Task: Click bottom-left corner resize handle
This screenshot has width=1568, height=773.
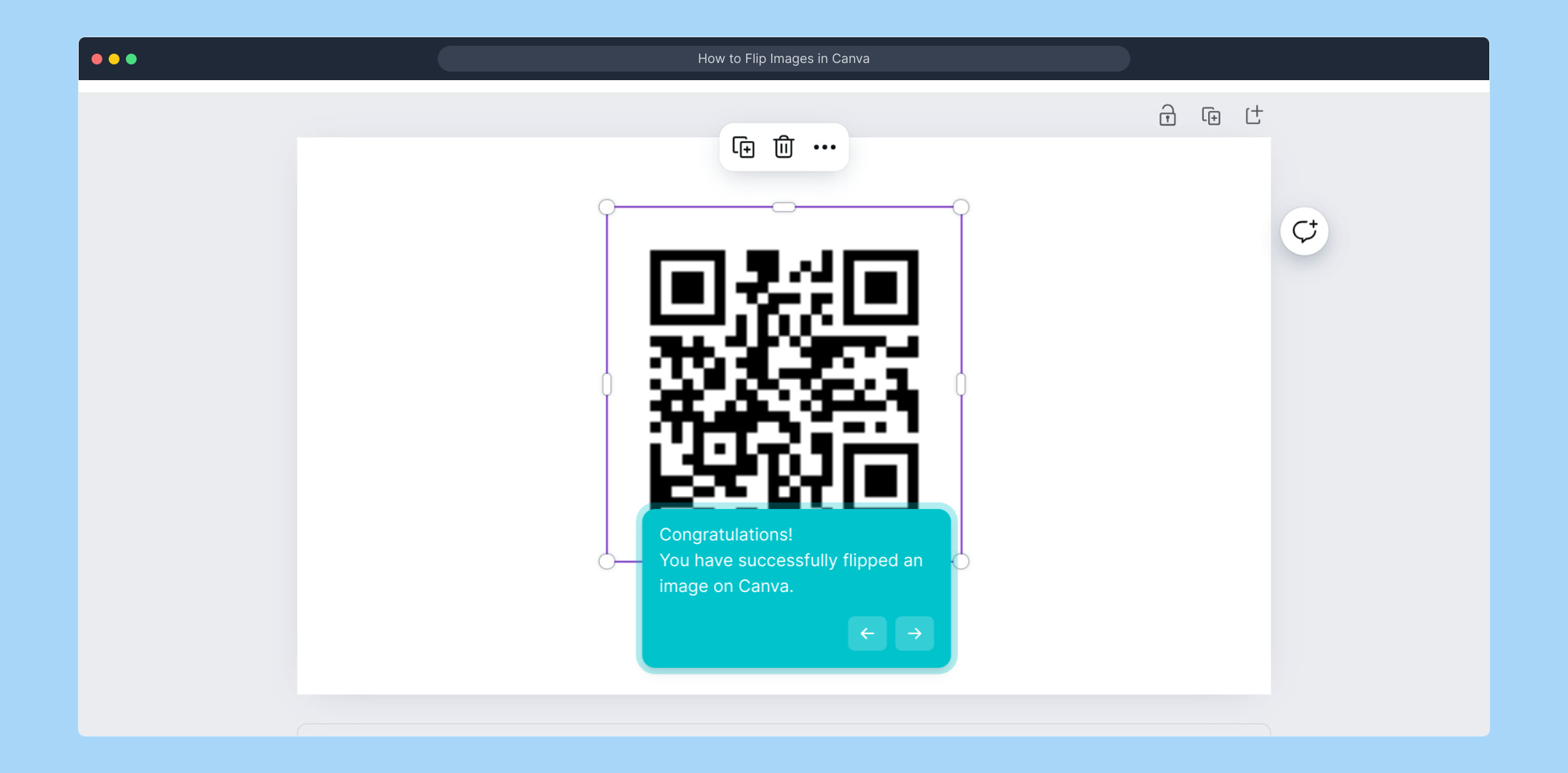Action: click(x=607, y=562)
